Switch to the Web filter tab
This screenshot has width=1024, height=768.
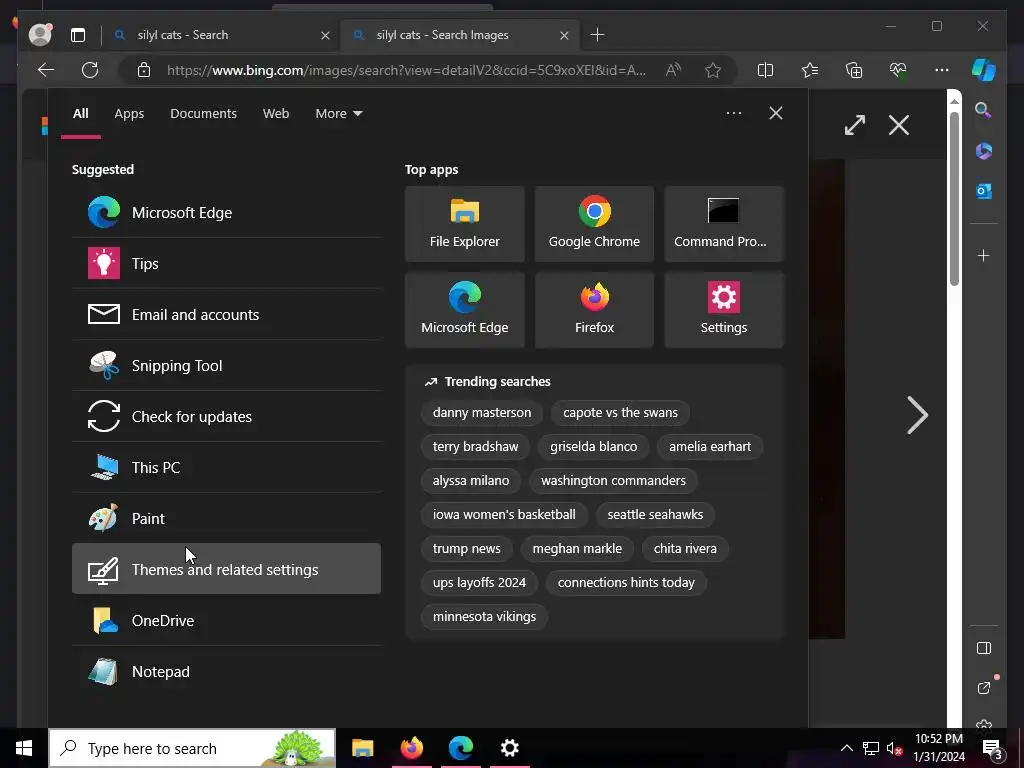276,114
